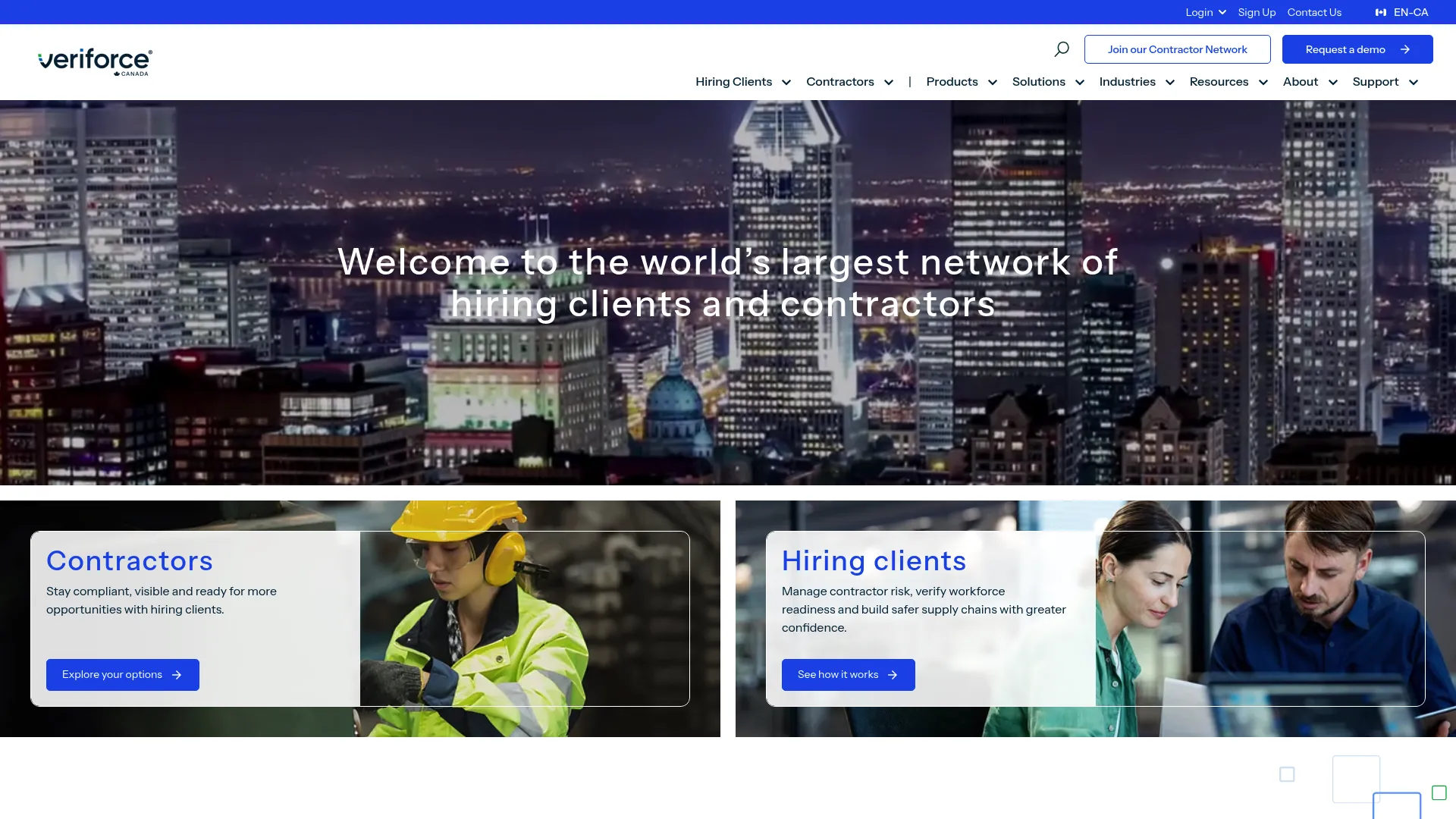This screenshot has height=819, width=1456.
Task: Follow the Contact Us link
Action: pos(1314,12)
